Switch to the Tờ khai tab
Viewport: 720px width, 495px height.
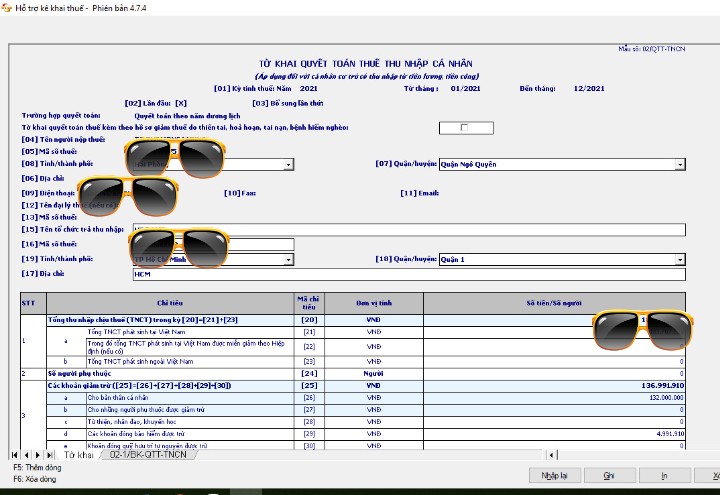tap(78, 455)
